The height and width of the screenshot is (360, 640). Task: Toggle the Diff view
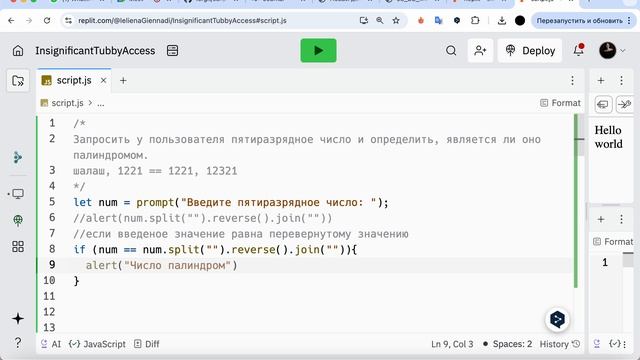[x=147, y=344]
